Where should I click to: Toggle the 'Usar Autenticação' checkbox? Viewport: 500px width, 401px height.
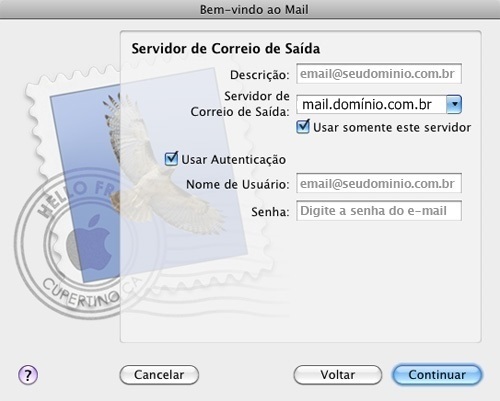tap(171, 159)
